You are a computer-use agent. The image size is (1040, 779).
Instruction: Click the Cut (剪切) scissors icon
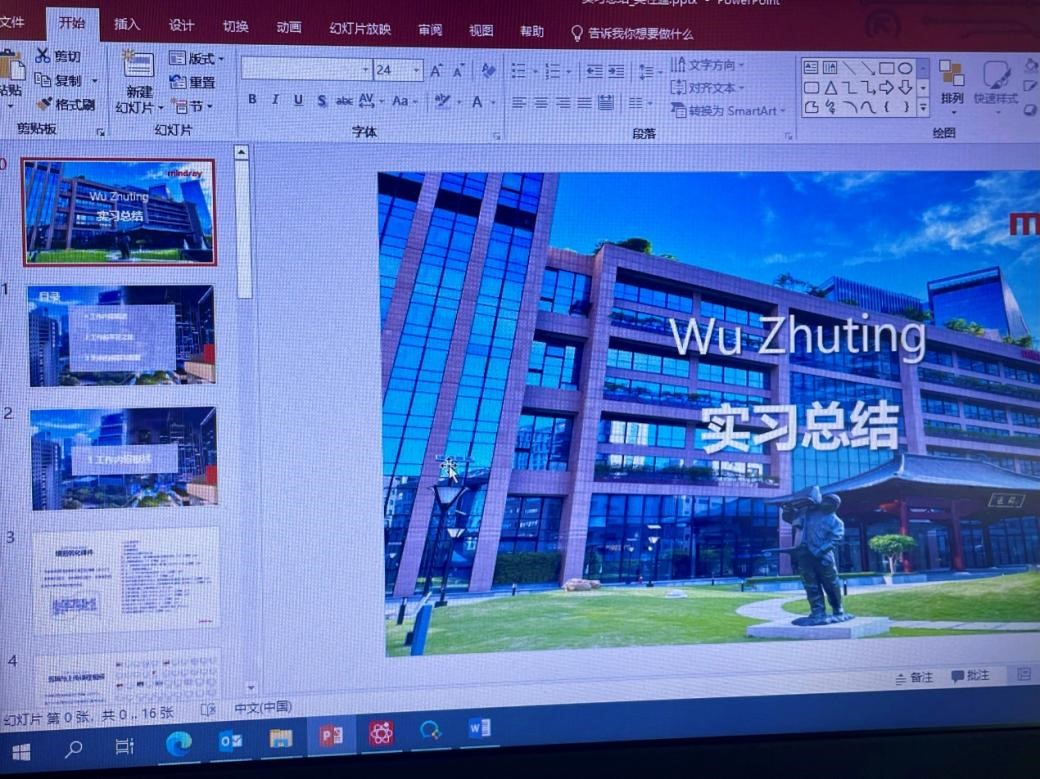pyautogui.click(x=44, y=56)
